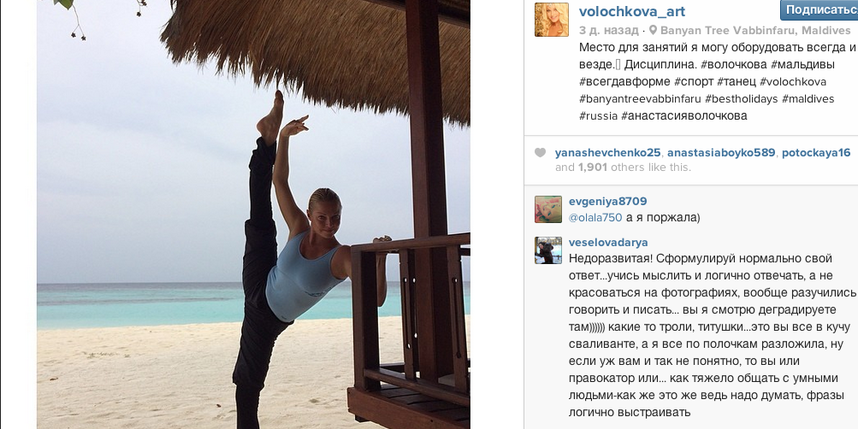Open volochkova_art username link
This screenshot has height=429, width=858.
[632, 11]
